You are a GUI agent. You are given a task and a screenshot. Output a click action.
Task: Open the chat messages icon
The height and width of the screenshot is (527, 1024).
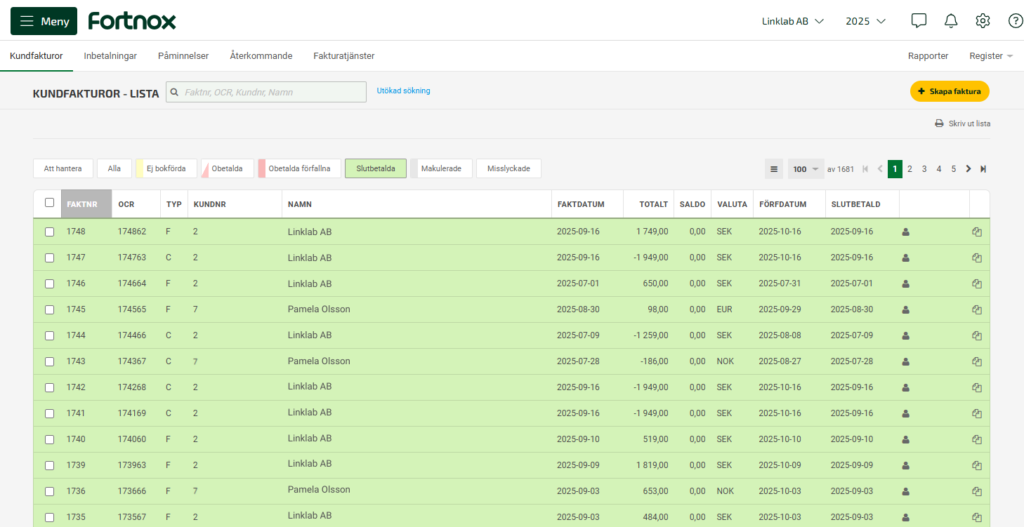(x=918, y=21)
